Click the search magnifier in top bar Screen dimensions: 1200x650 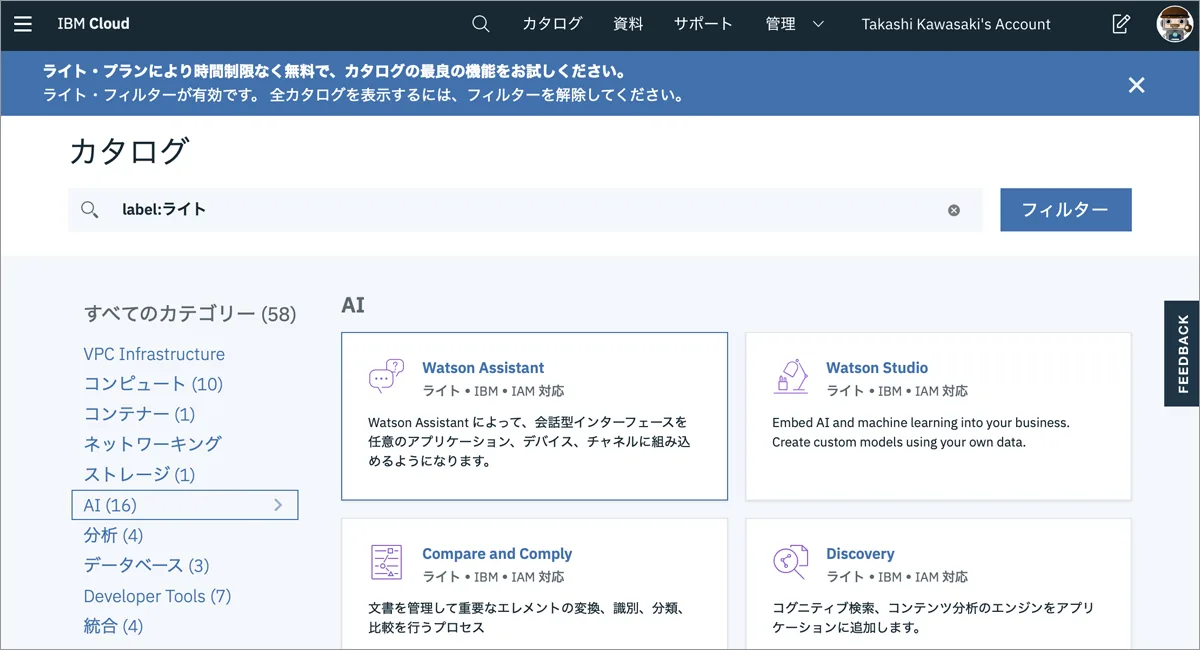pyautogui.click(x=481, y=24)
